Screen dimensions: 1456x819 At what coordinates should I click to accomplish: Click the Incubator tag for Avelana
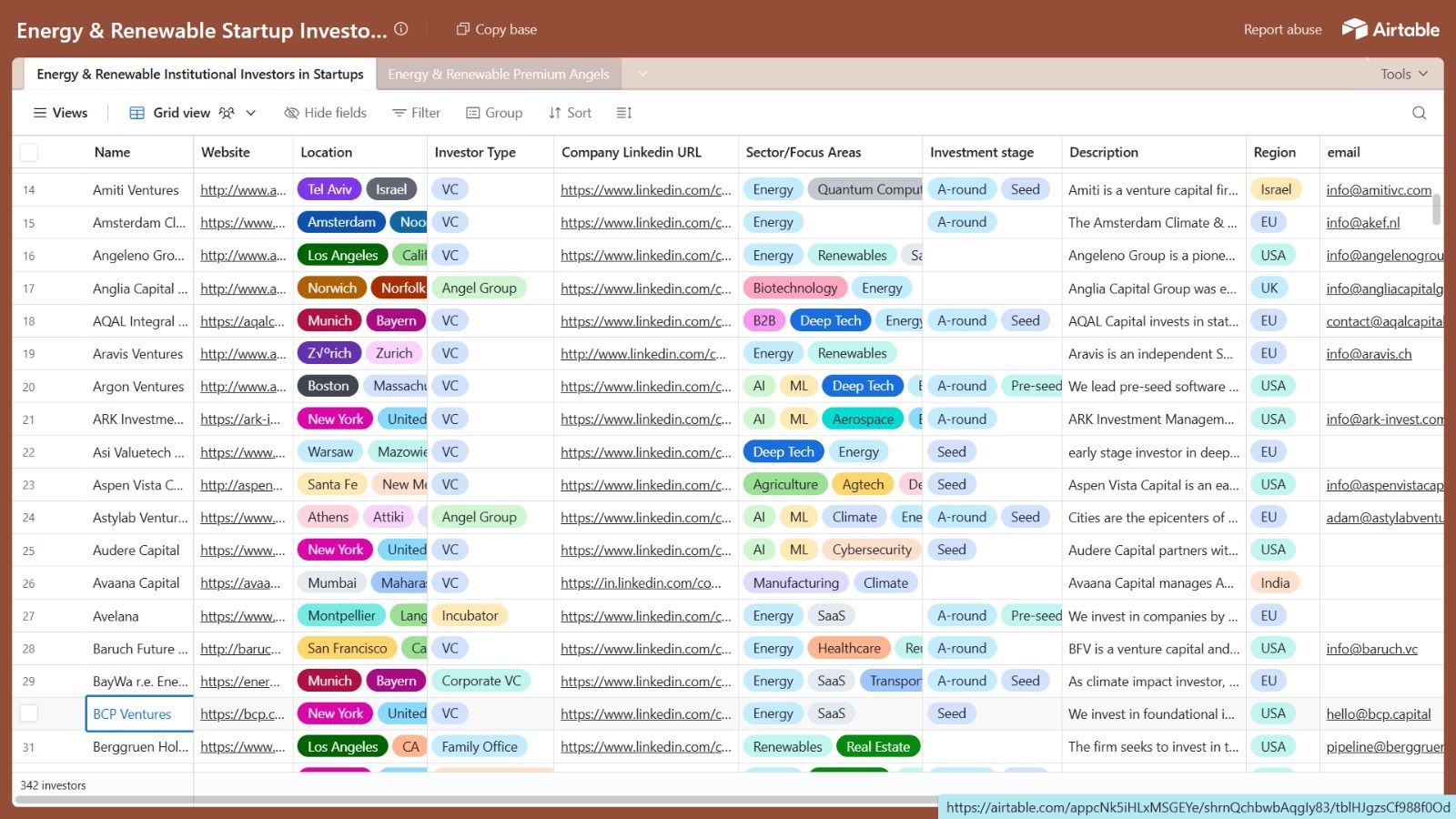pos(470,615)
